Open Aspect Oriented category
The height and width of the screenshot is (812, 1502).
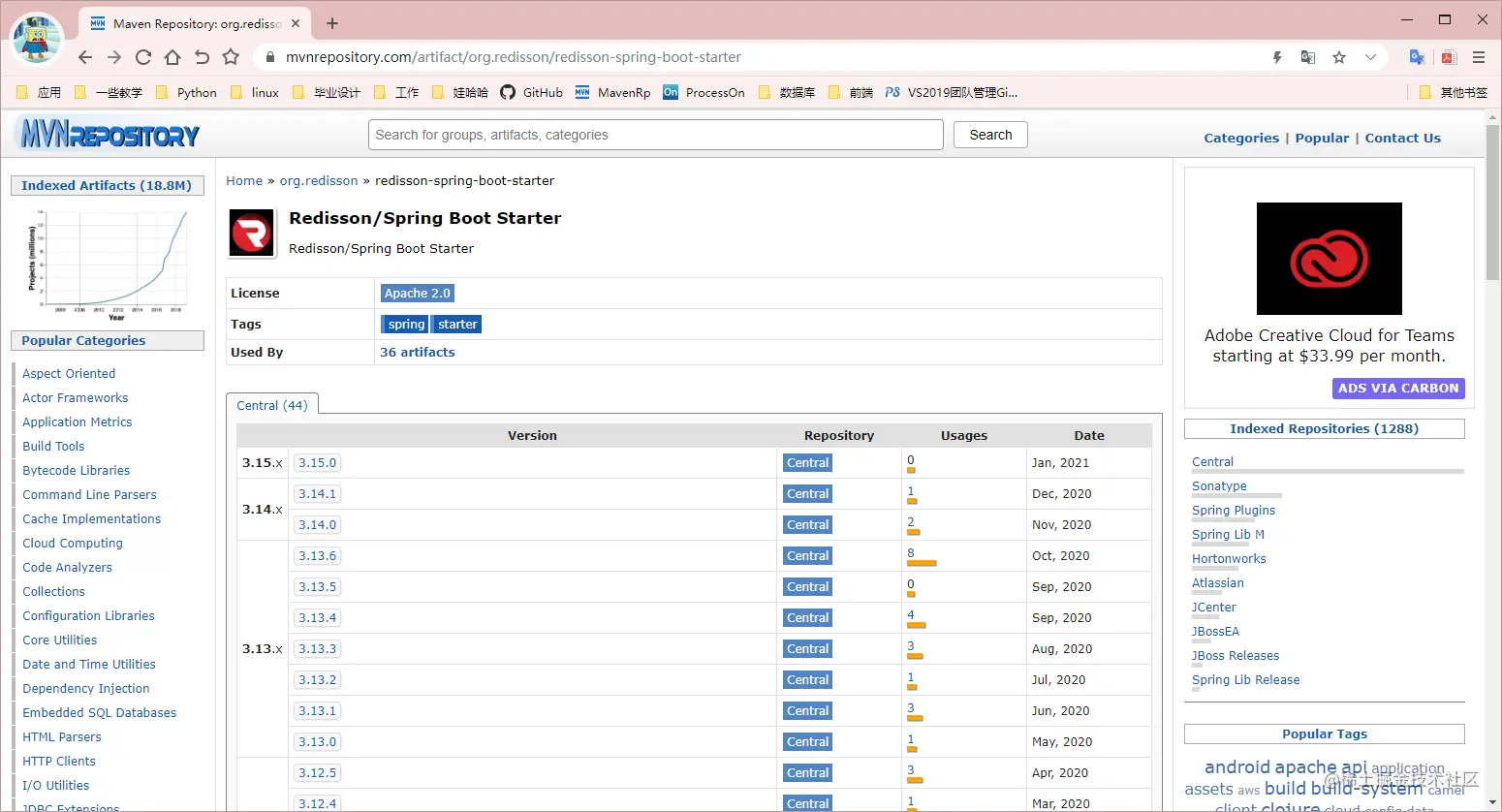(x=69, y=373)
